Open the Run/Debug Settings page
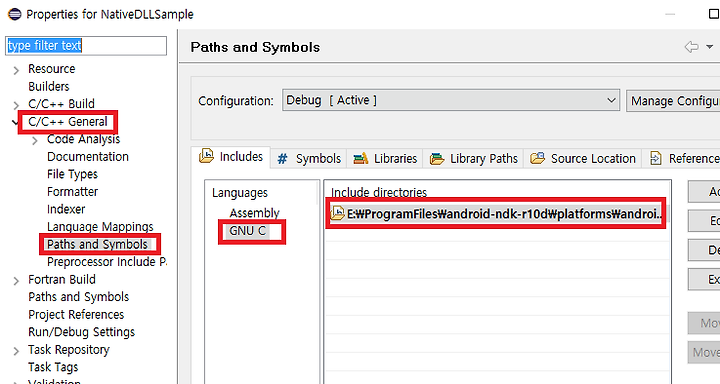The height and width of the screenshot is (384, 720). (x=81, y=332)
